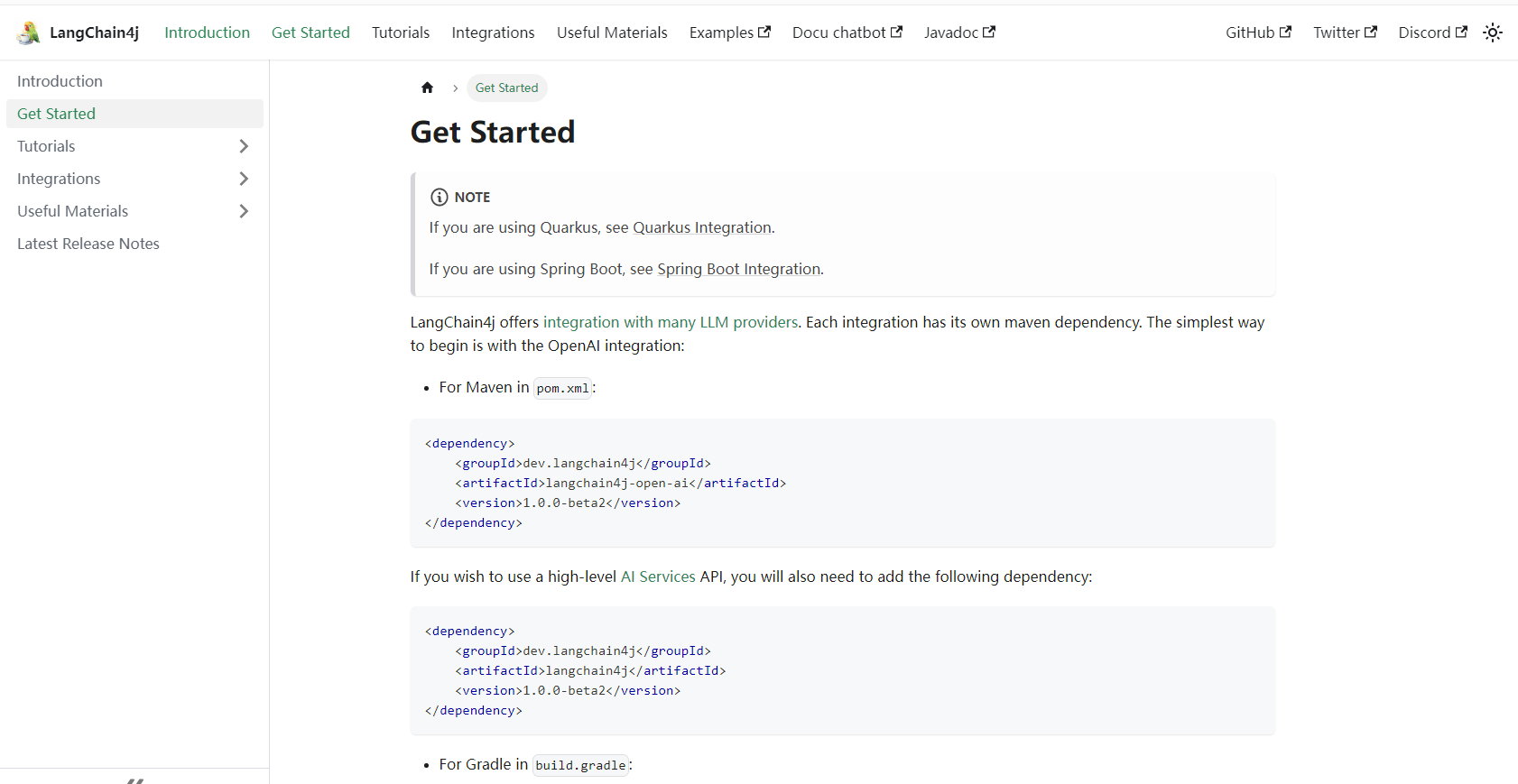Select Get Started in the sidebar
1518x784 pixels.
tap(134, 114)
